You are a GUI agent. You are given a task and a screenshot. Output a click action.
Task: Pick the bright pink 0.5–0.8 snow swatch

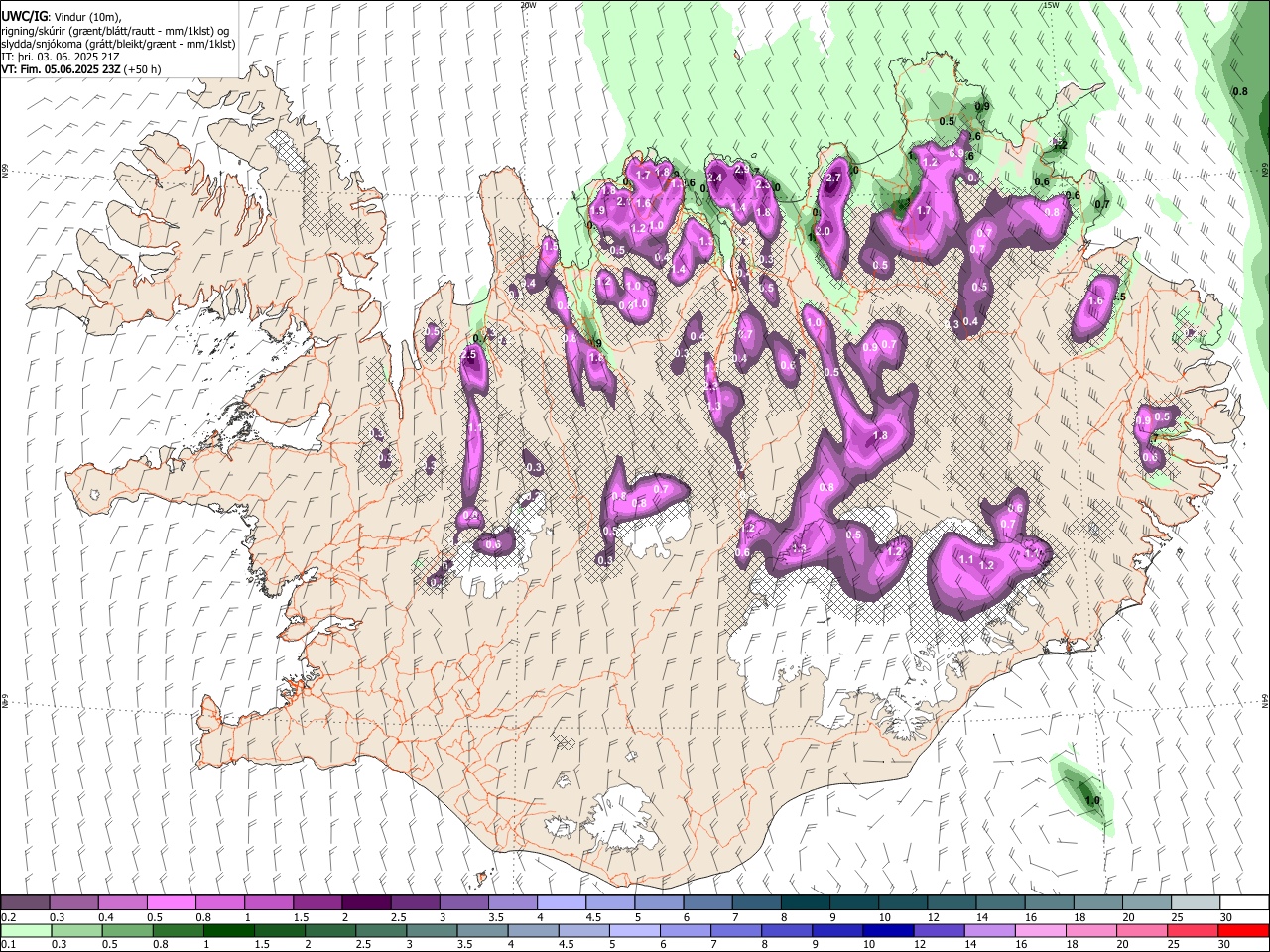(172, 902)
